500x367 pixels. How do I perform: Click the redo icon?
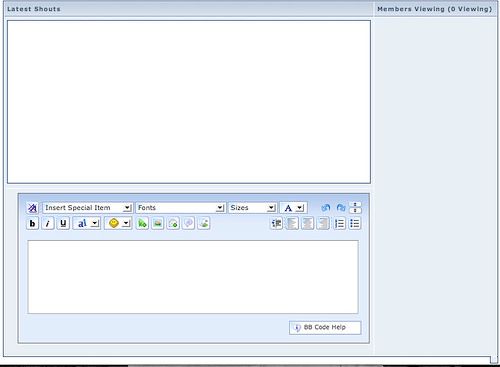point(341,208)
